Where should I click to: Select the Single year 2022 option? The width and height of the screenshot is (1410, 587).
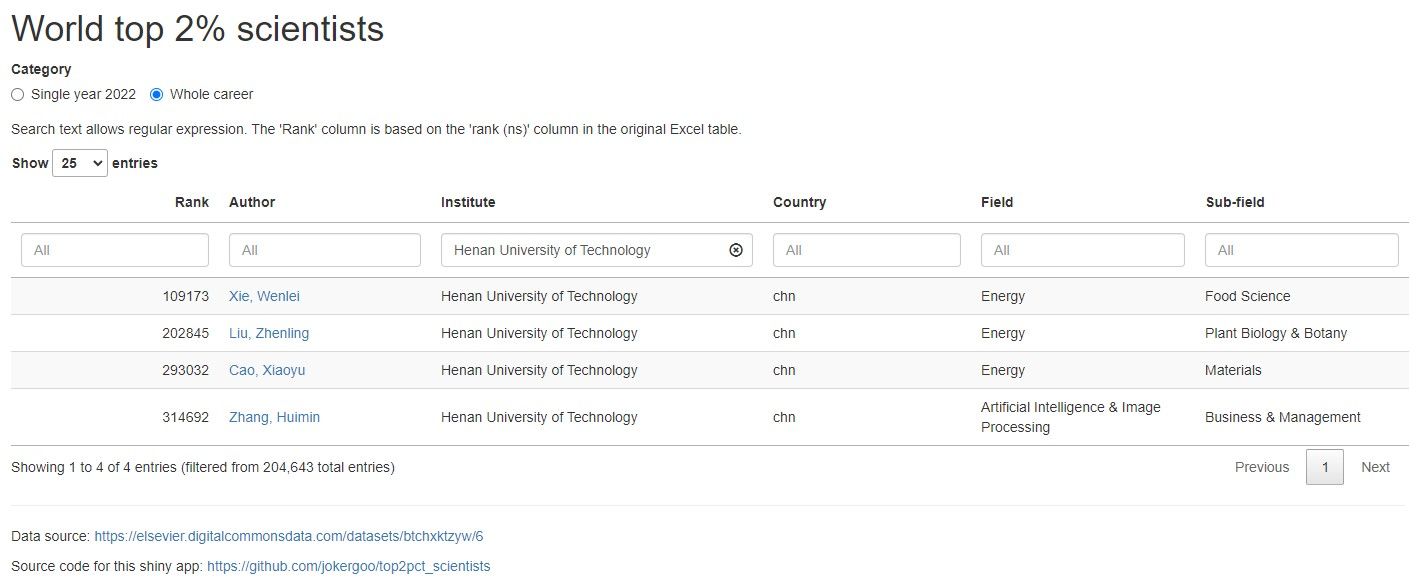pyautogui.click(x=18, y=95)
